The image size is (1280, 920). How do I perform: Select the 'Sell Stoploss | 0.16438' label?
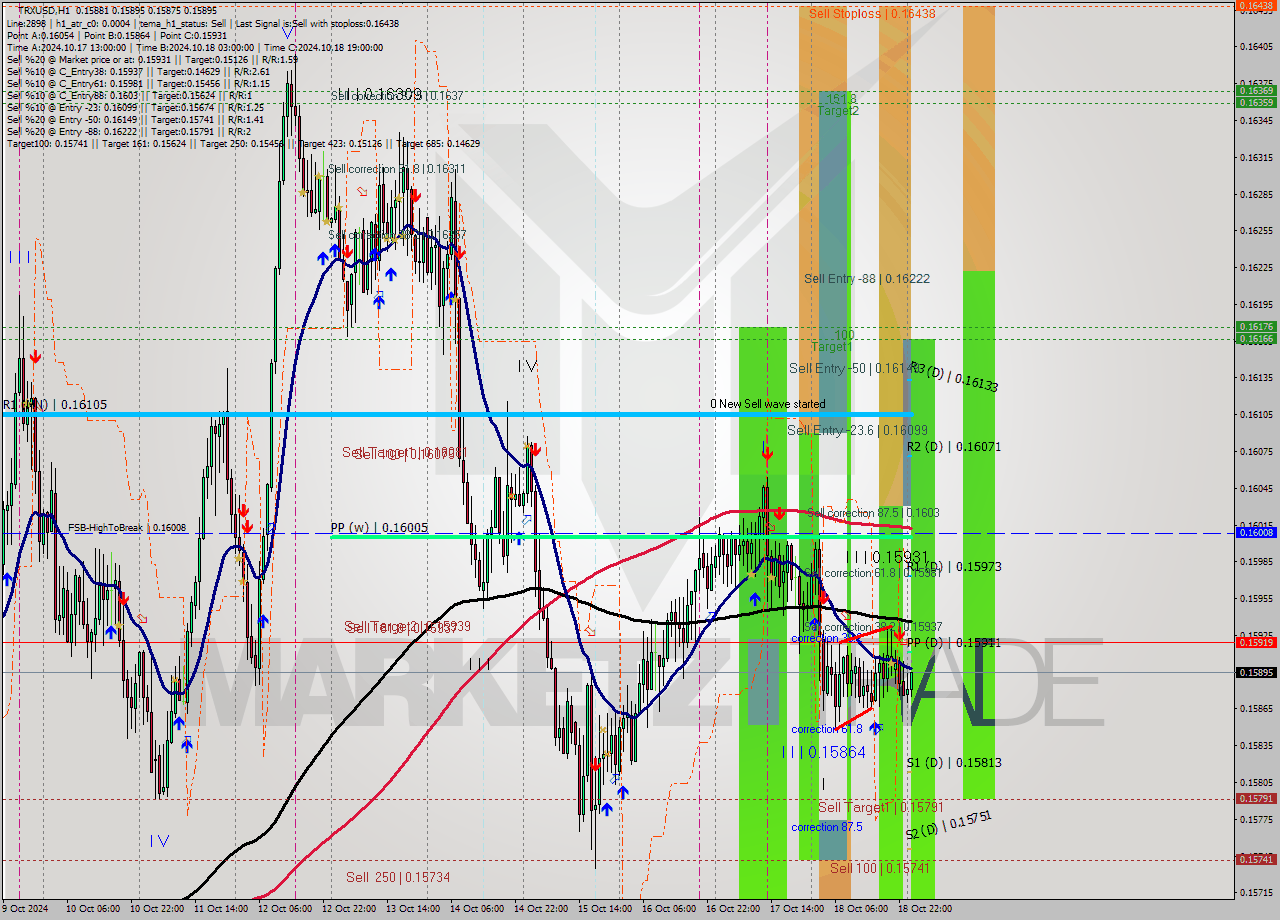[872, 14]
